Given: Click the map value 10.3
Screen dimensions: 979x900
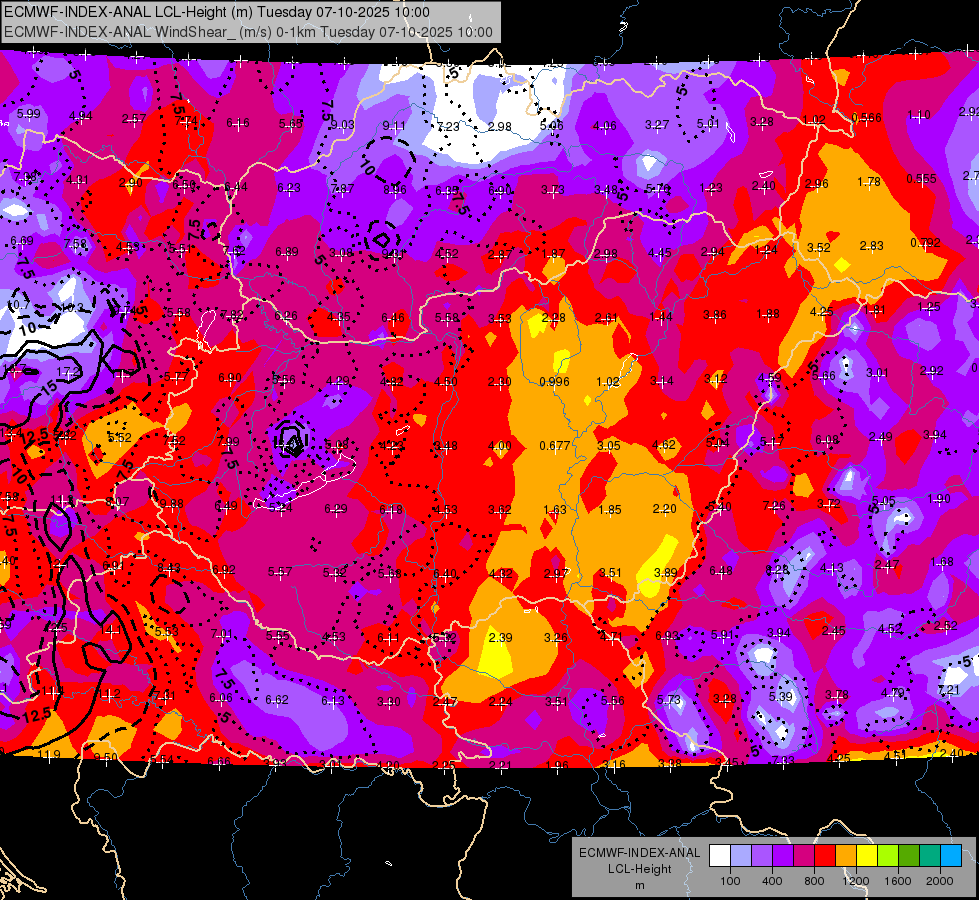Looking at the screenshot, I should [72, 307].
